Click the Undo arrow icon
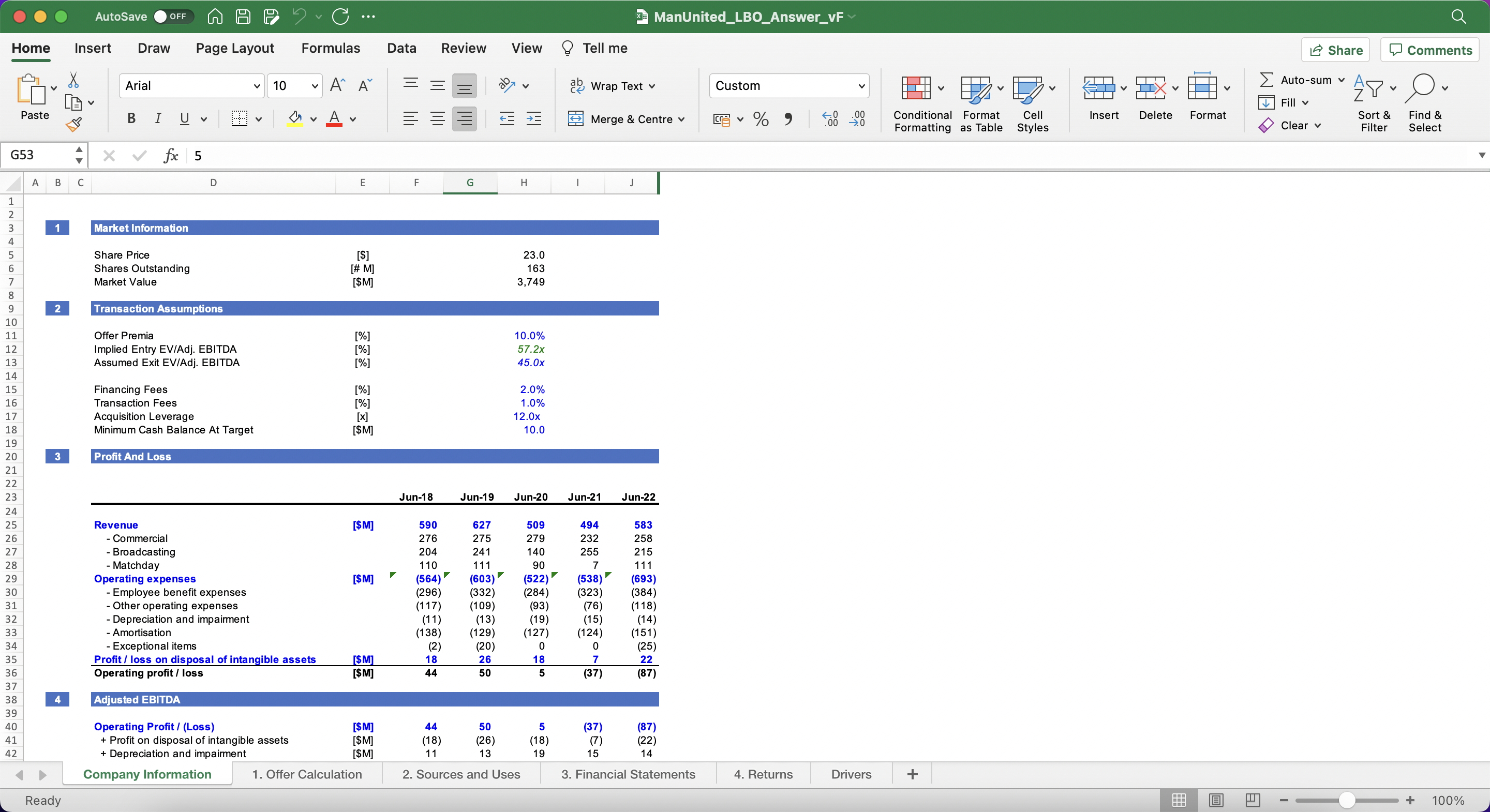 pos(299,16)
